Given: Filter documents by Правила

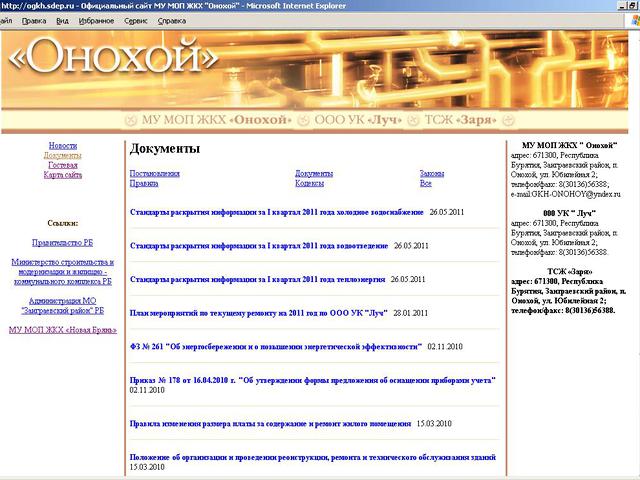Looking at the screenshot, I should [144, 183].
